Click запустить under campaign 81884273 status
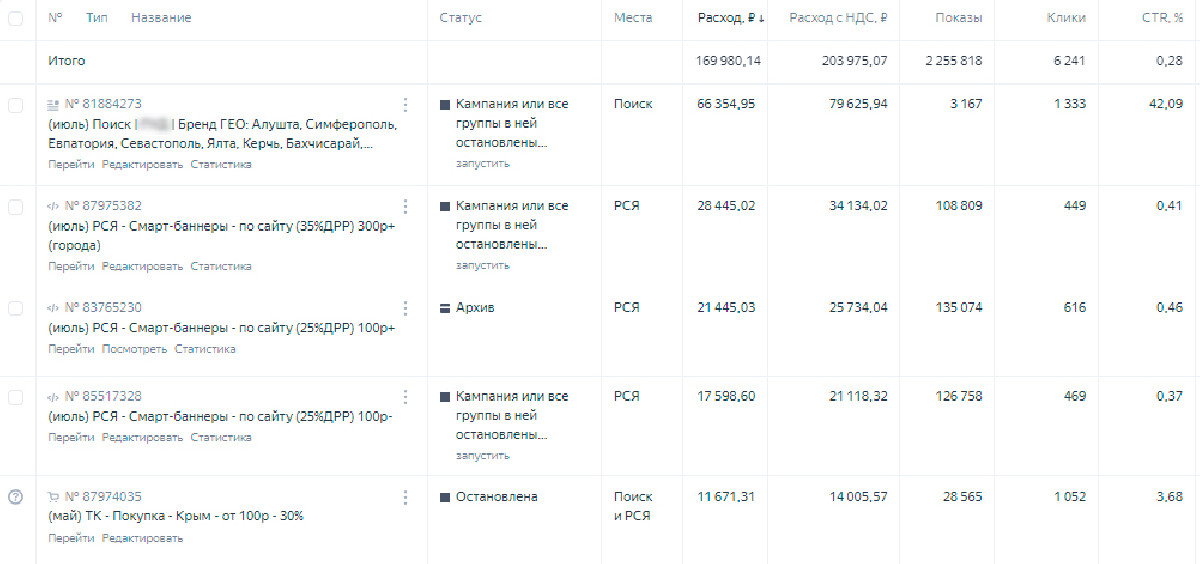 point(483,163)
